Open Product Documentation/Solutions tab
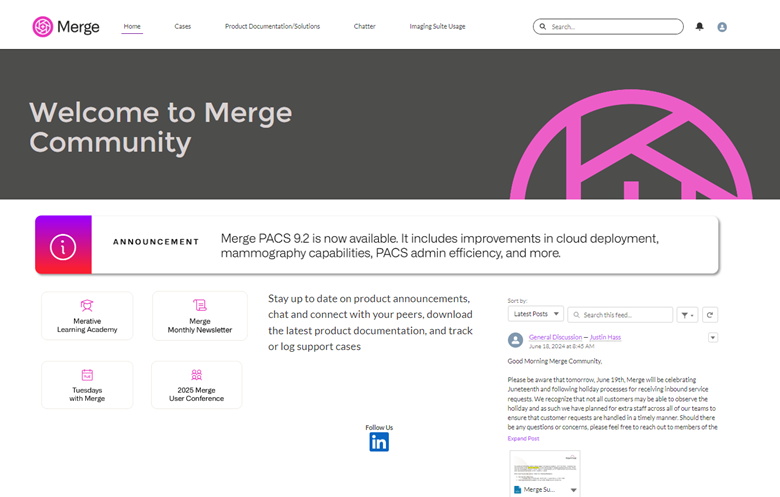 273,26
